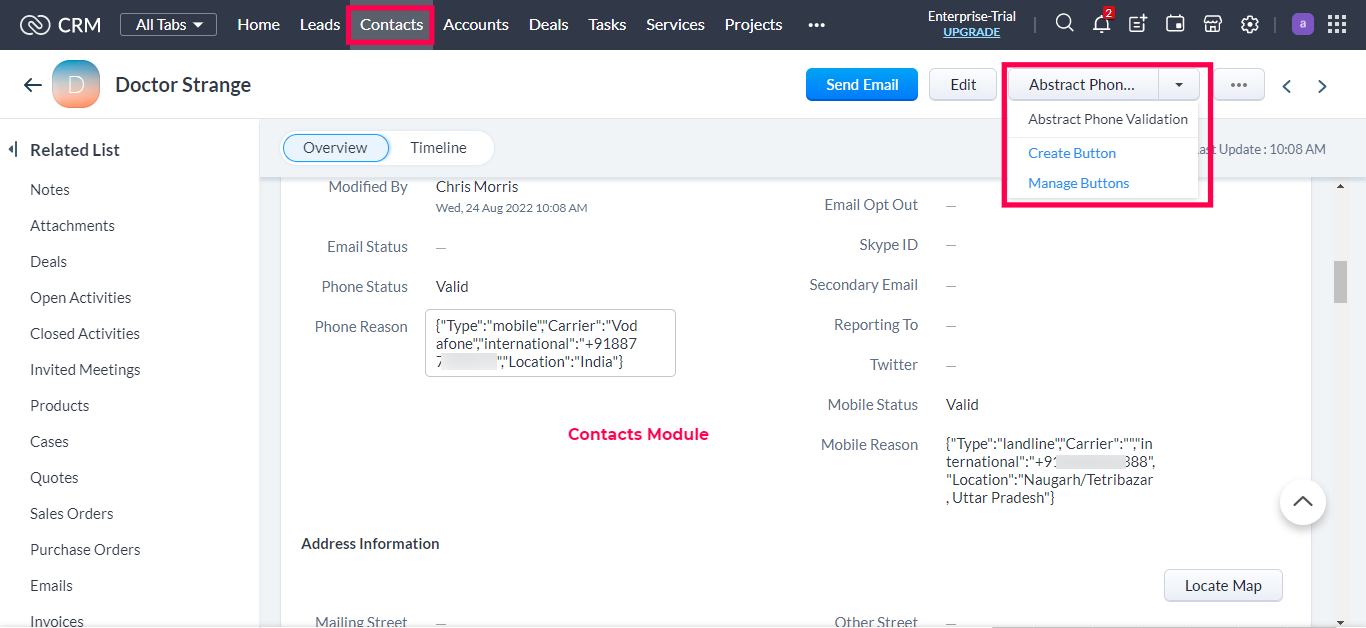This screenshot has height=628, width=1366.
Task: Go to the previous record arrow
Action: coord(1287,86)
